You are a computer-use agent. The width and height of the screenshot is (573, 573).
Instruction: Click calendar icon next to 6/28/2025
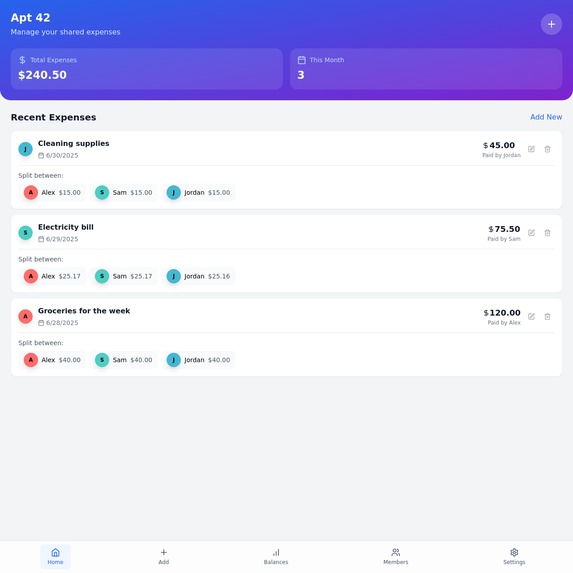(x=41, y=323)
